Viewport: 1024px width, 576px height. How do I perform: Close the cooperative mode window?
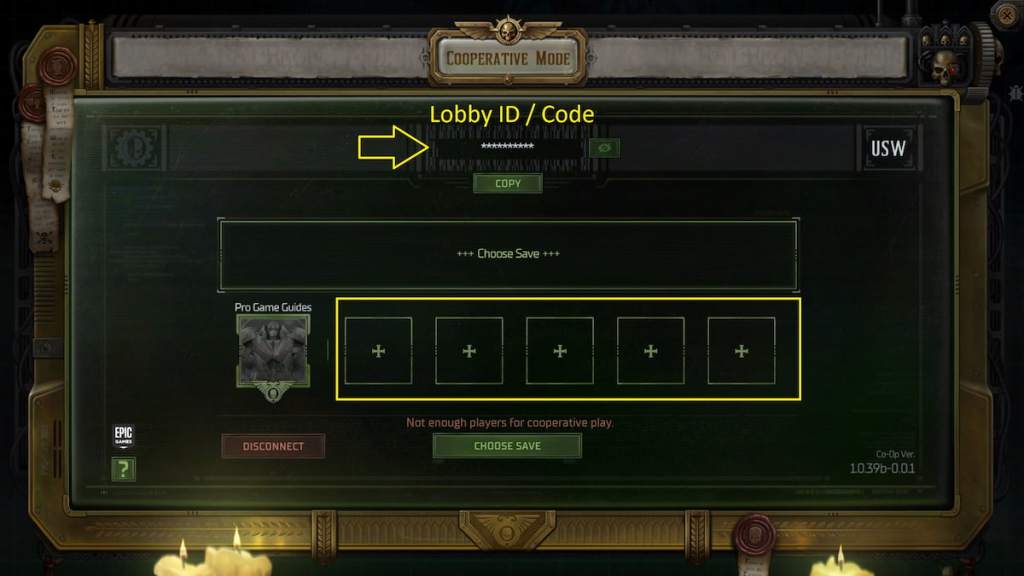tap(1006, 14)
